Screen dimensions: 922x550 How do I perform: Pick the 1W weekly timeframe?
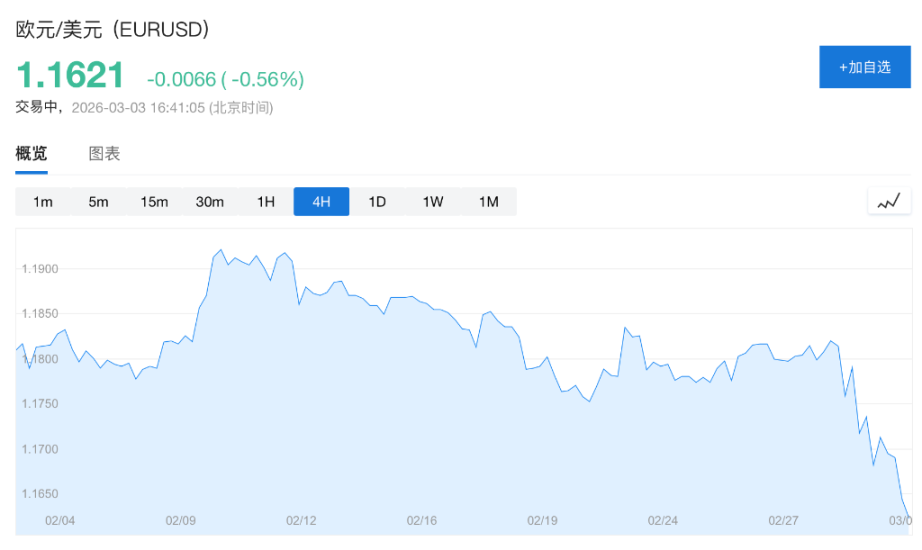tap(432, 202)
